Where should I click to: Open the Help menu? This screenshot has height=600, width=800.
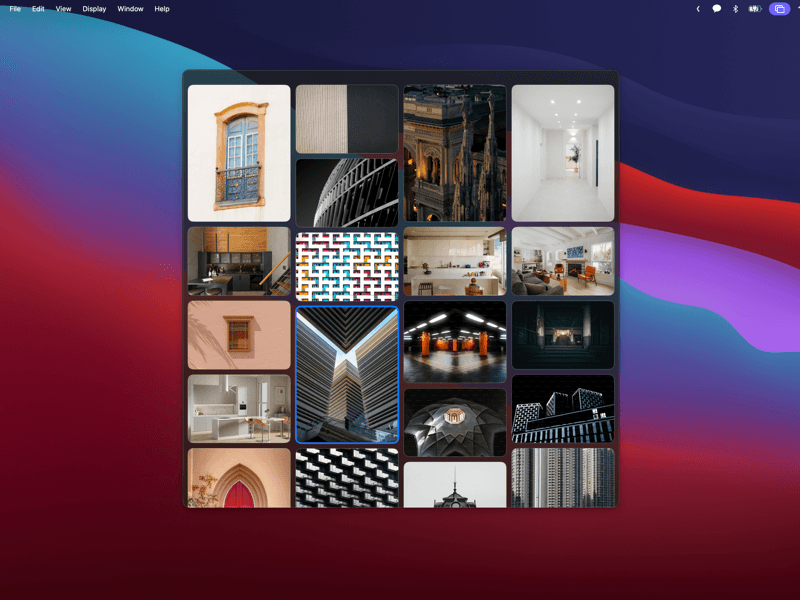point(161,8)
